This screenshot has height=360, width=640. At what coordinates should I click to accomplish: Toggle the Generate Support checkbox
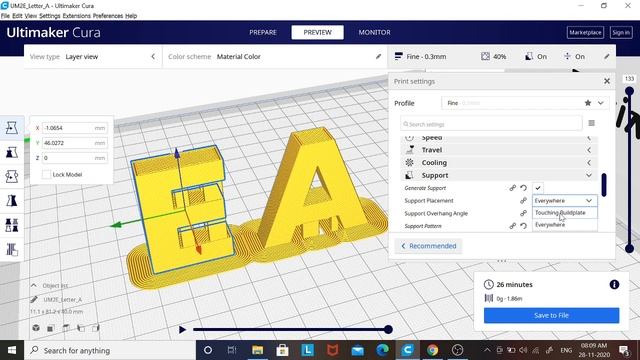click(538, 188)
